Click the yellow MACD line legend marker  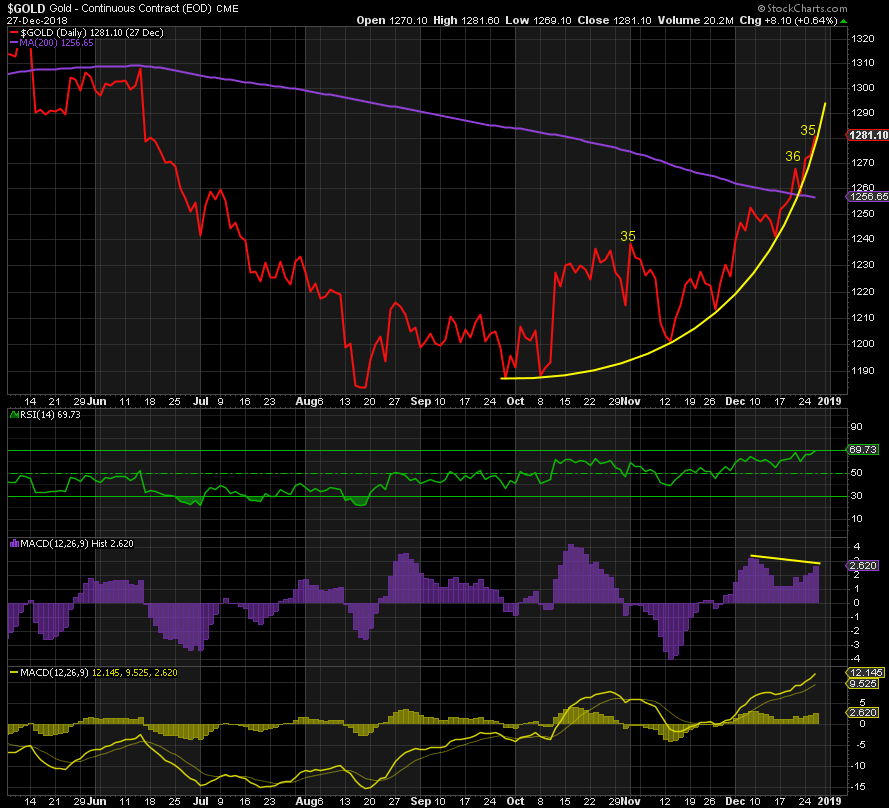click(x=13, y=671)
